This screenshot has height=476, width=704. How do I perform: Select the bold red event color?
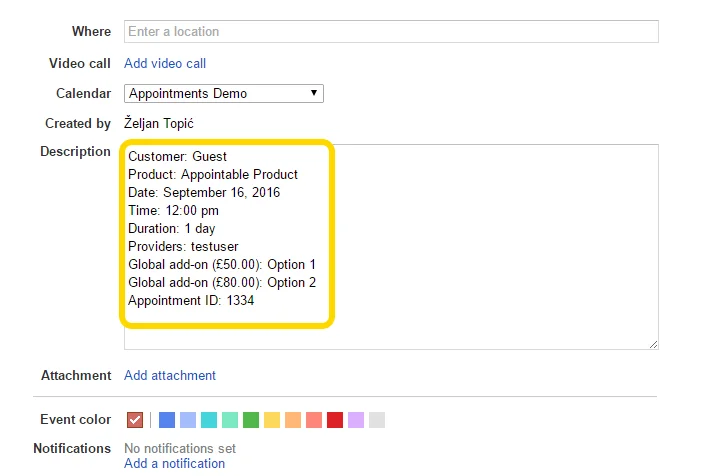point(335,420)
